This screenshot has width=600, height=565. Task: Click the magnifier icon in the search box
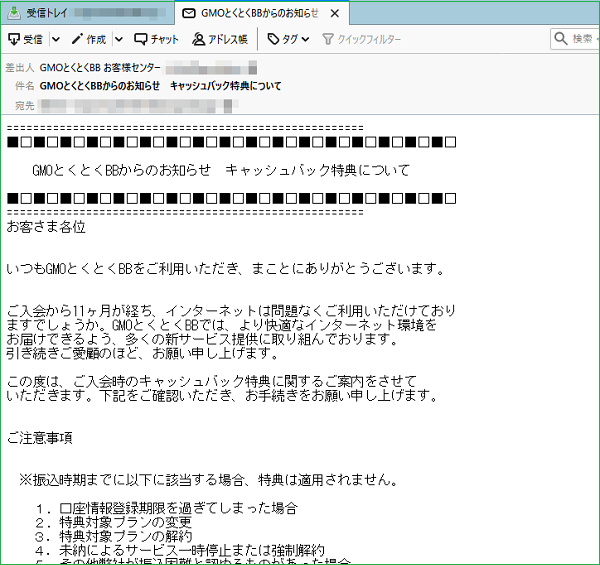(x=561, y=39)
